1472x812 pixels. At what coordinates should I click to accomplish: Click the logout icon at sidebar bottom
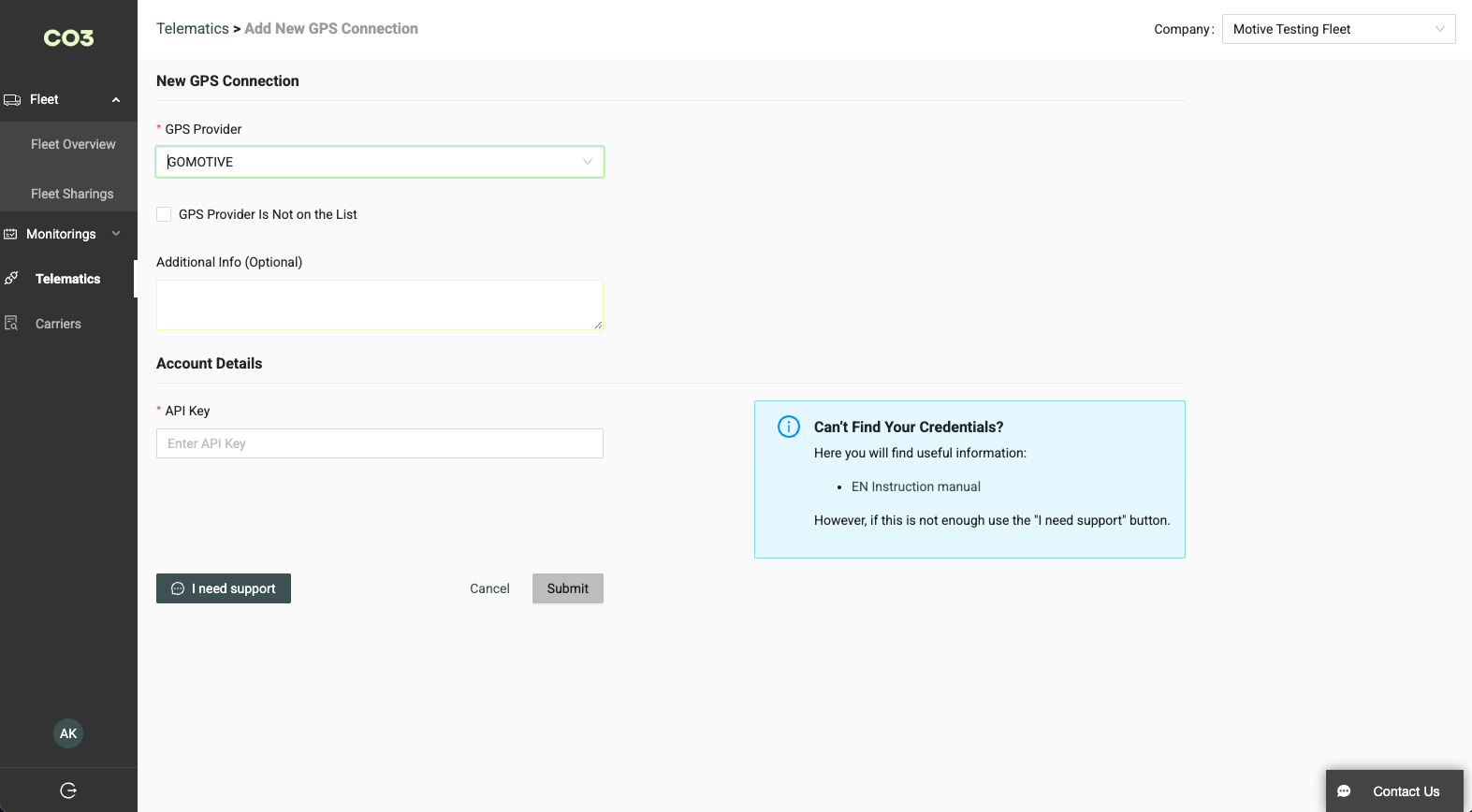(68, 790)
